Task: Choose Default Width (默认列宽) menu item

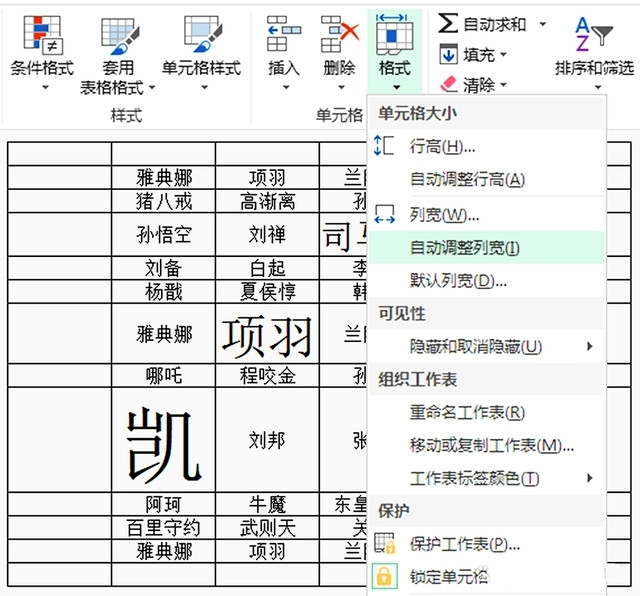Action: point(458,280)
